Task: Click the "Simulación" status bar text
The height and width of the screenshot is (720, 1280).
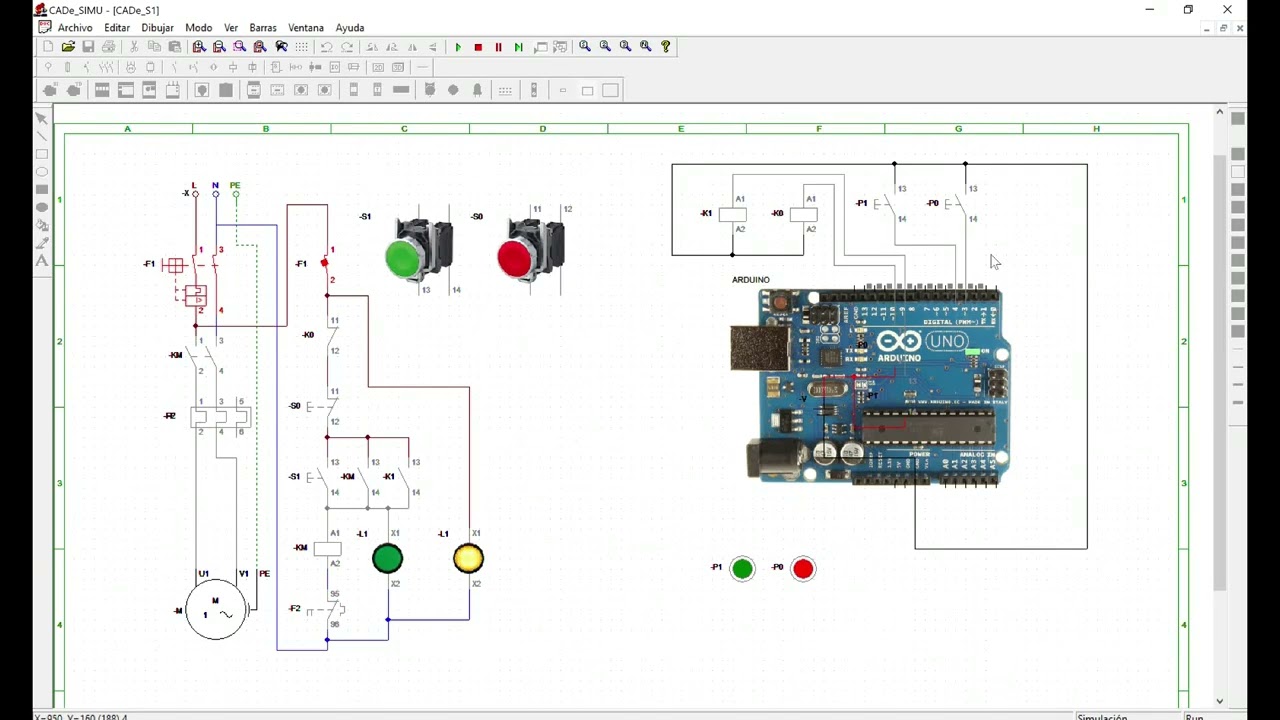Action: [x=1102, y=716]
